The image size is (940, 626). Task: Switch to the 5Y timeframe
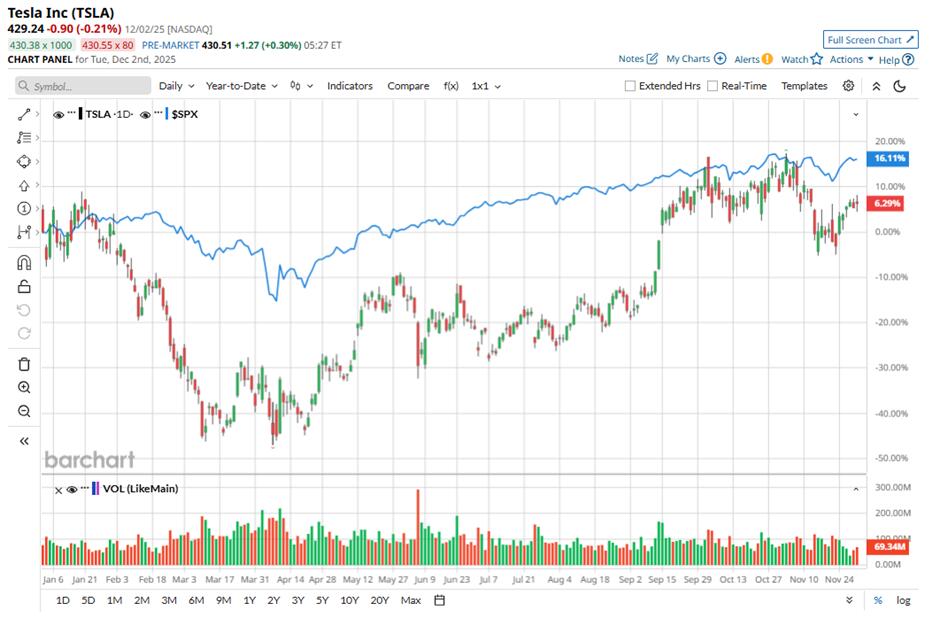pos(320,600)
